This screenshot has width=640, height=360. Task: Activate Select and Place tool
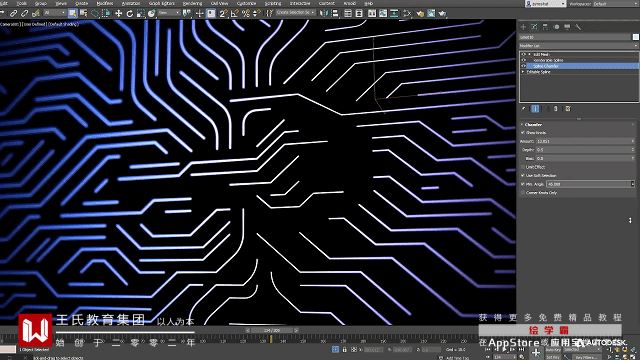[x=151, y=13]
